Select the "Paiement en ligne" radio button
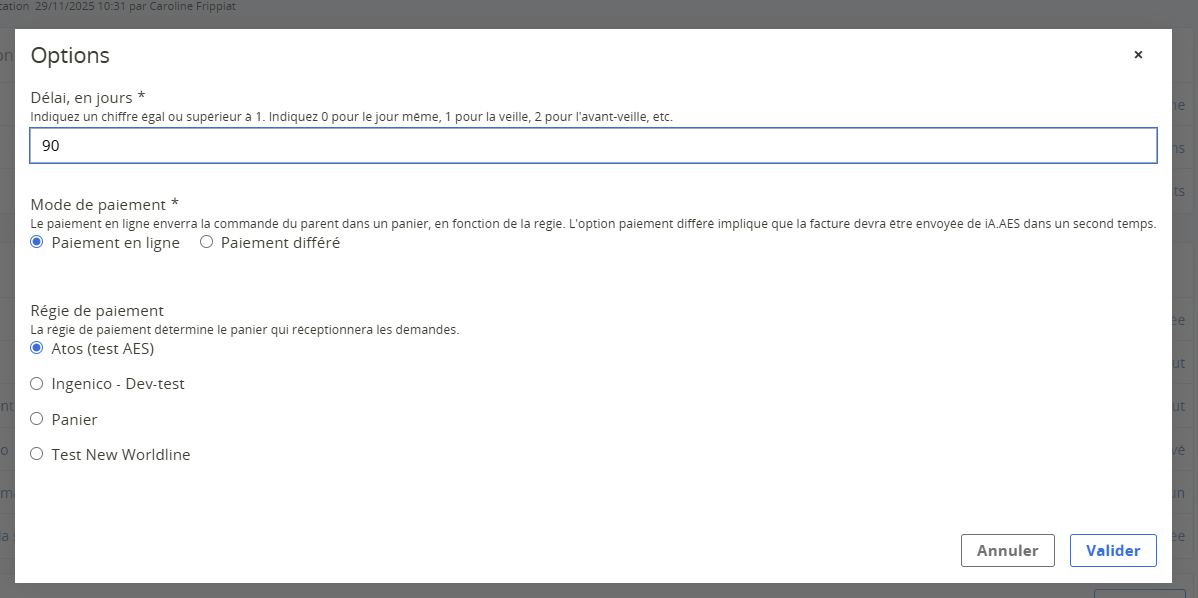 click(36, 241)
